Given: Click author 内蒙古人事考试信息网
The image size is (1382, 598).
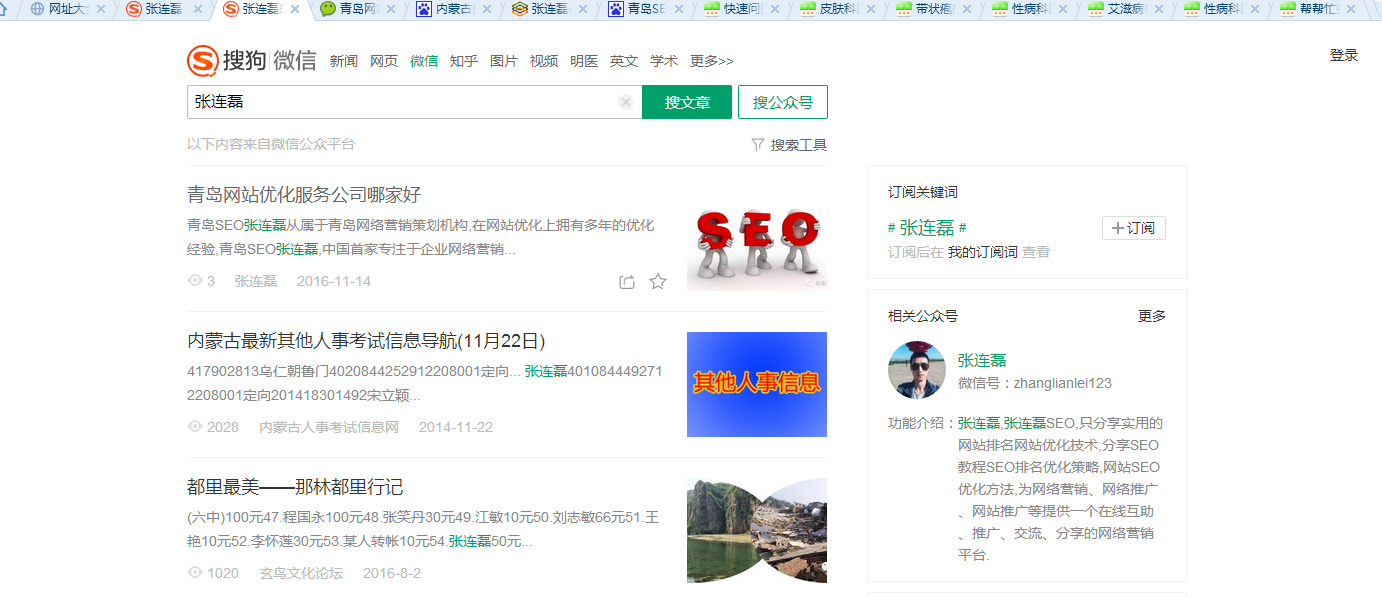Looking at the screenshot, I should (329, 427).
